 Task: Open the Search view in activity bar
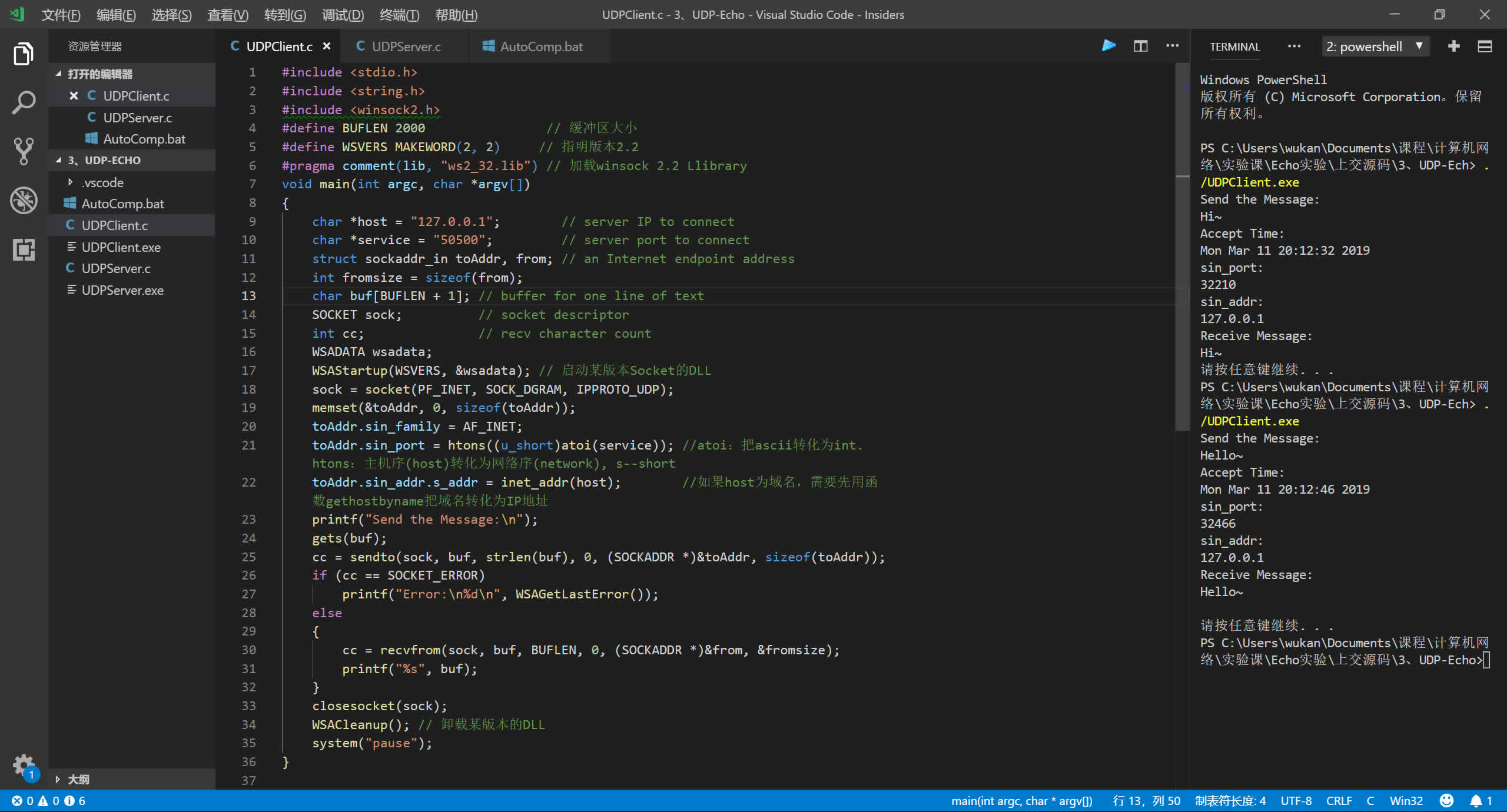click(x=24, y=102)
